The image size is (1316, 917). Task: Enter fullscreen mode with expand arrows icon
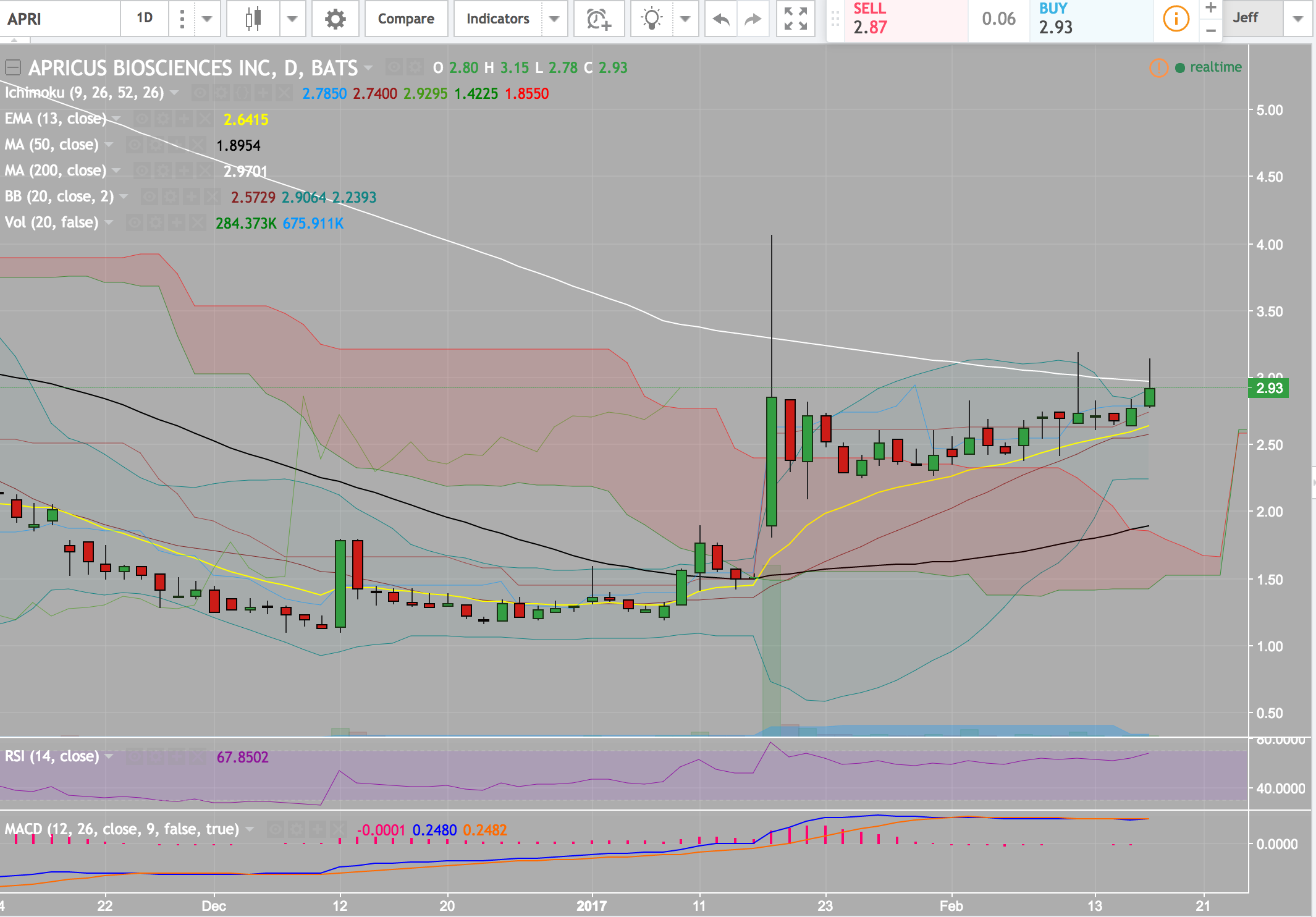(x=795, y=19)
